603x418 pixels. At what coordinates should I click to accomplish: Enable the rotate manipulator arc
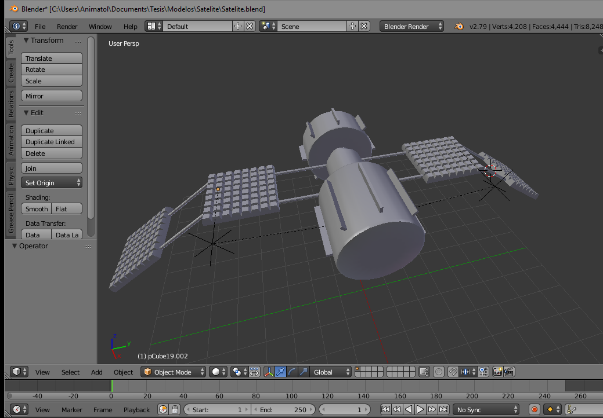point(292,372)
